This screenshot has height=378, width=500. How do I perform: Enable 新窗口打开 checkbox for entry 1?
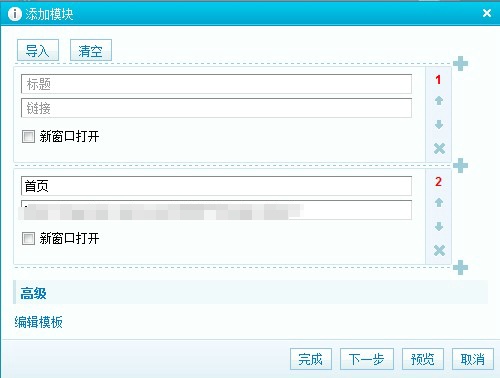28,137
